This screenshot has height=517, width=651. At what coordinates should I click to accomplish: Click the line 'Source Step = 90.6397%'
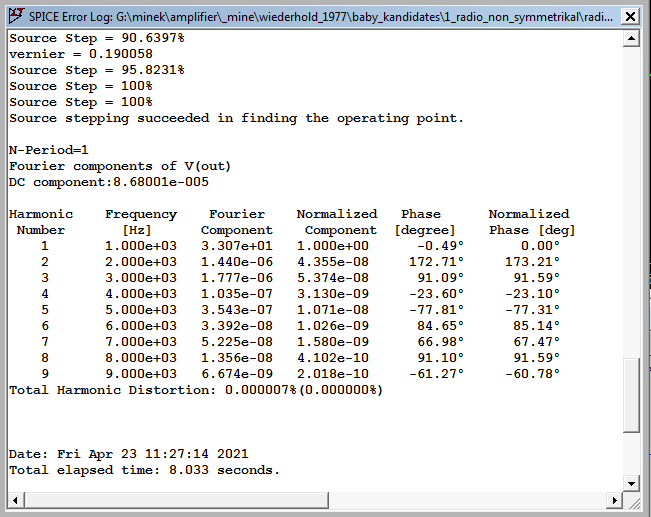click(97, 38)
